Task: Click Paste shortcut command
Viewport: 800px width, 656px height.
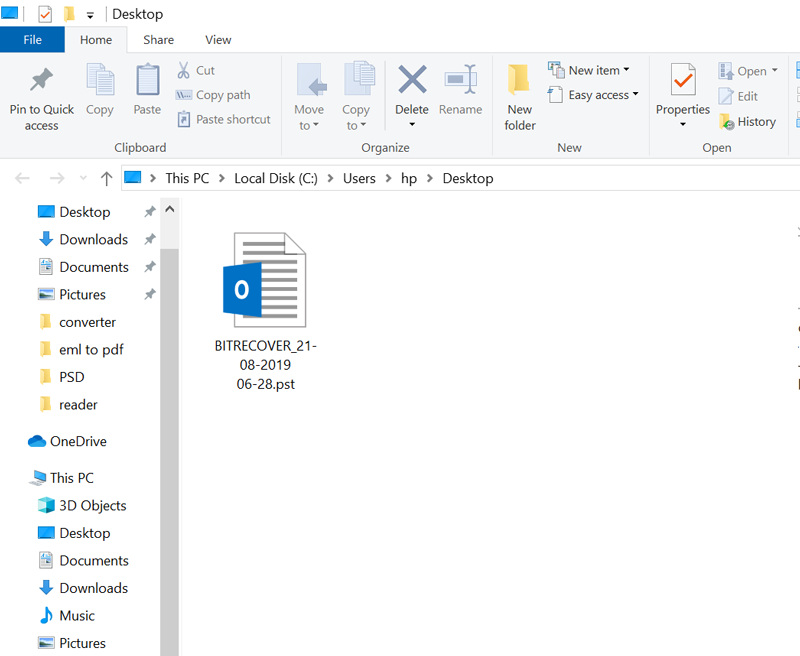Action: click(x=223, y=119)
